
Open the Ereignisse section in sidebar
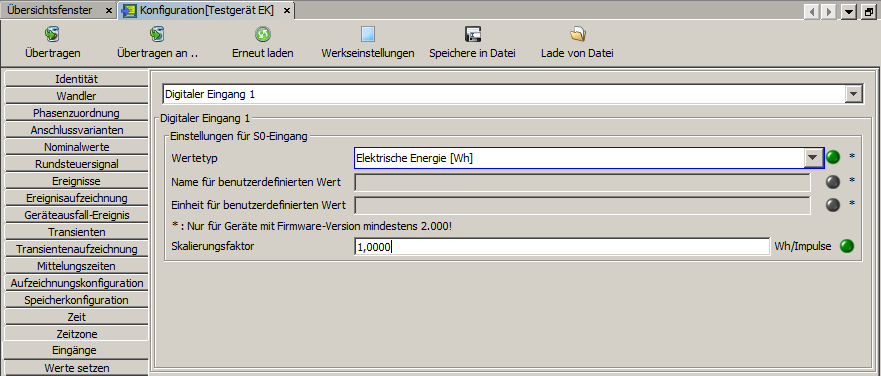click(x=76, y=181)
